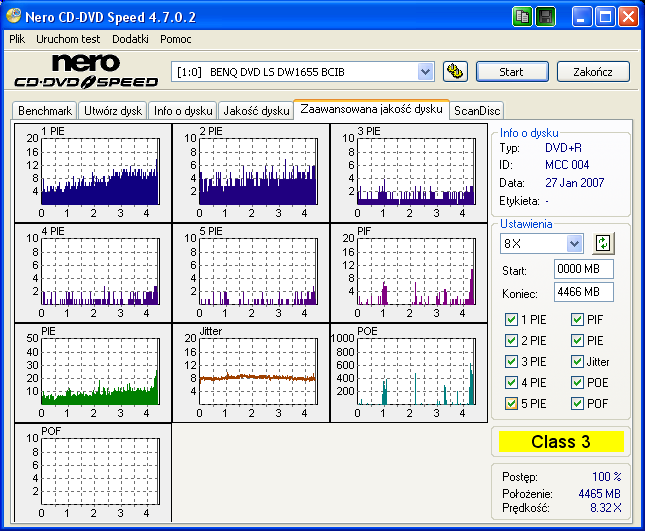Open the Plik menu
This screenshot has width=645, height=531.
17,39
